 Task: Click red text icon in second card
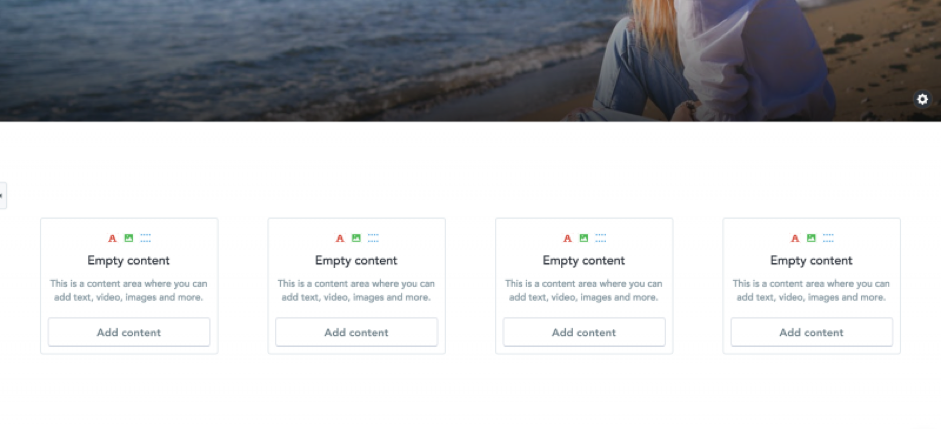(x=340, y=238)
